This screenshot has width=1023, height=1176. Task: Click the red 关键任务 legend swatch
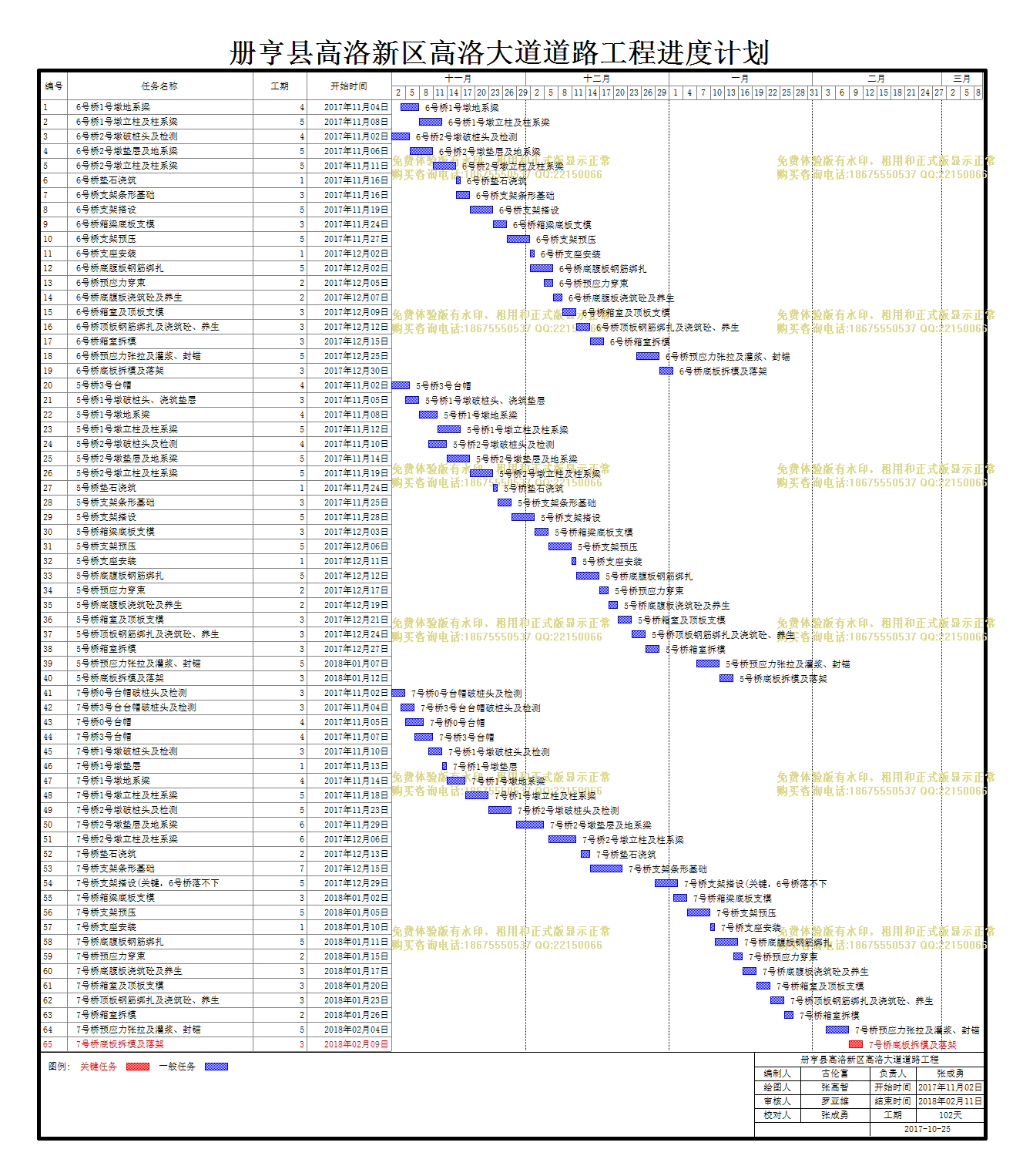coord(138,1067)
